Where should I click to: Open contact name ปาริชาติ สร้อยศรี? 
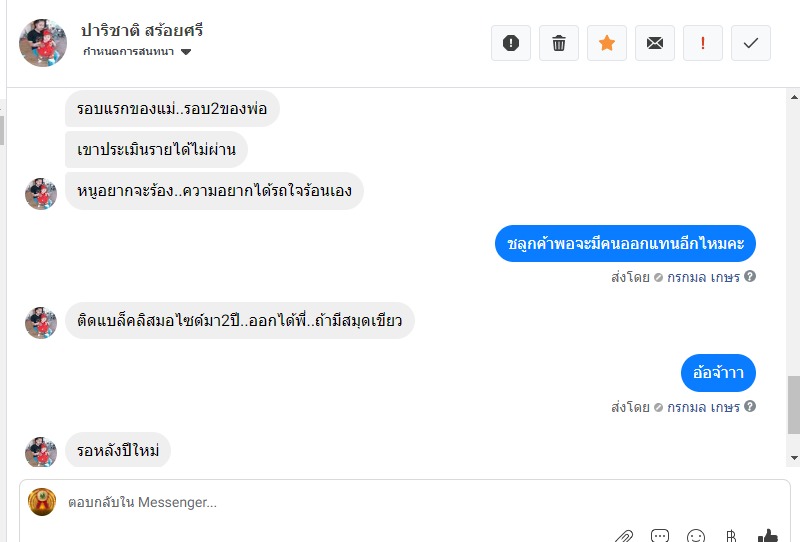tap(142, 30)
